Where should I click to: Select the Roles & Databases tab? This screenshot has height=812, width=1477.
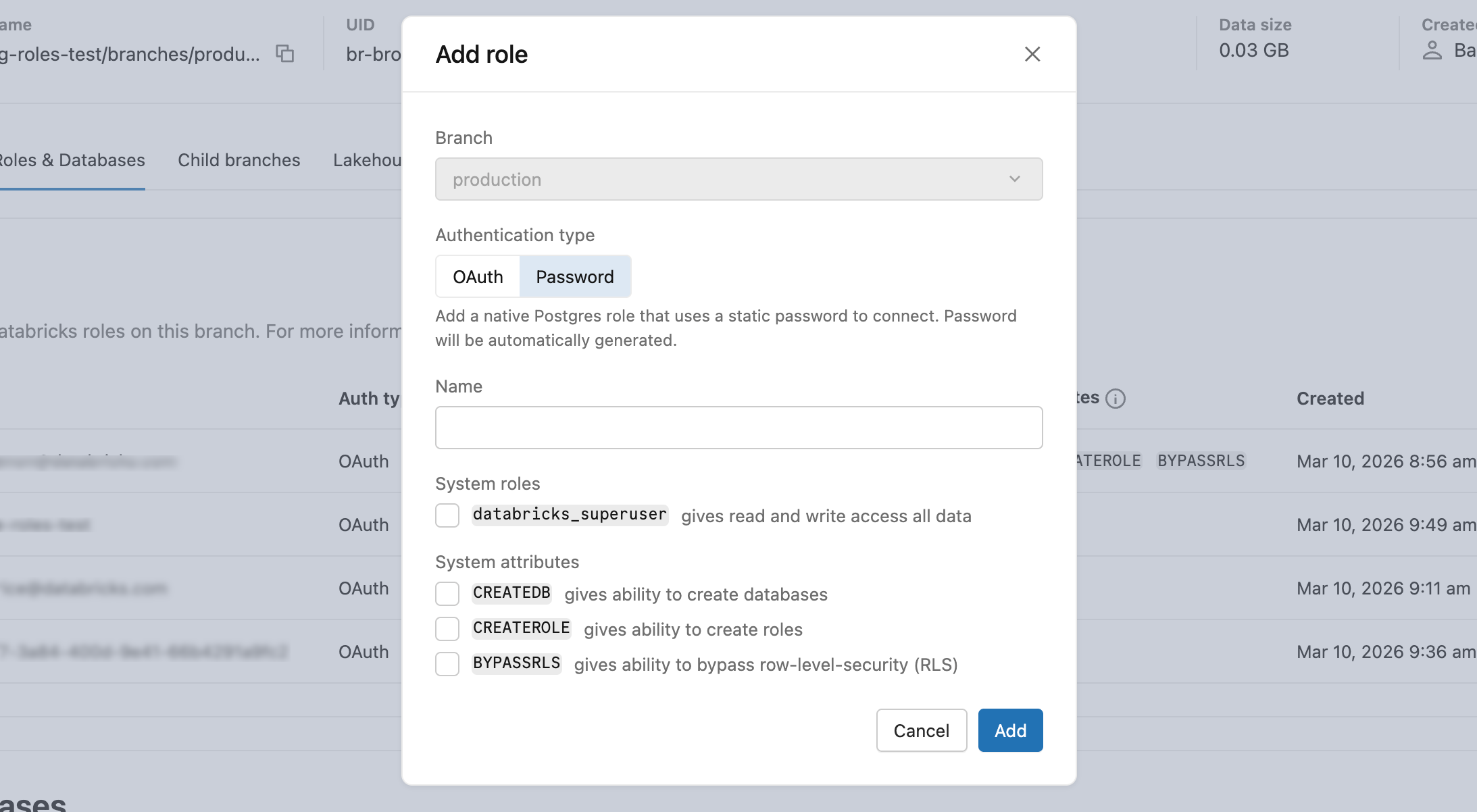(x=72, y=160)
